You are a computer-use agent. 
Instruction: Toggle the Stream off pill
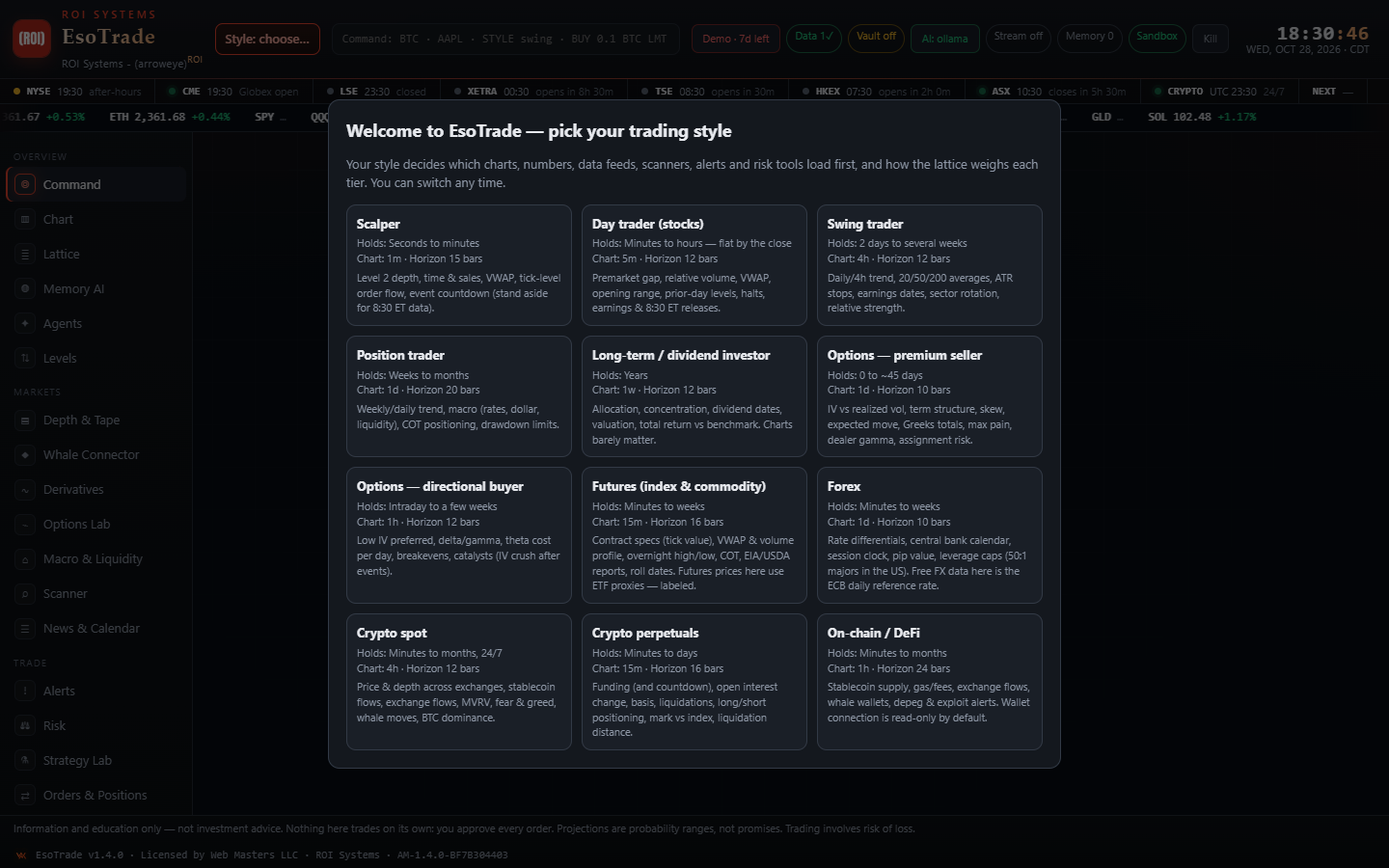click(x=1019, y=38)
